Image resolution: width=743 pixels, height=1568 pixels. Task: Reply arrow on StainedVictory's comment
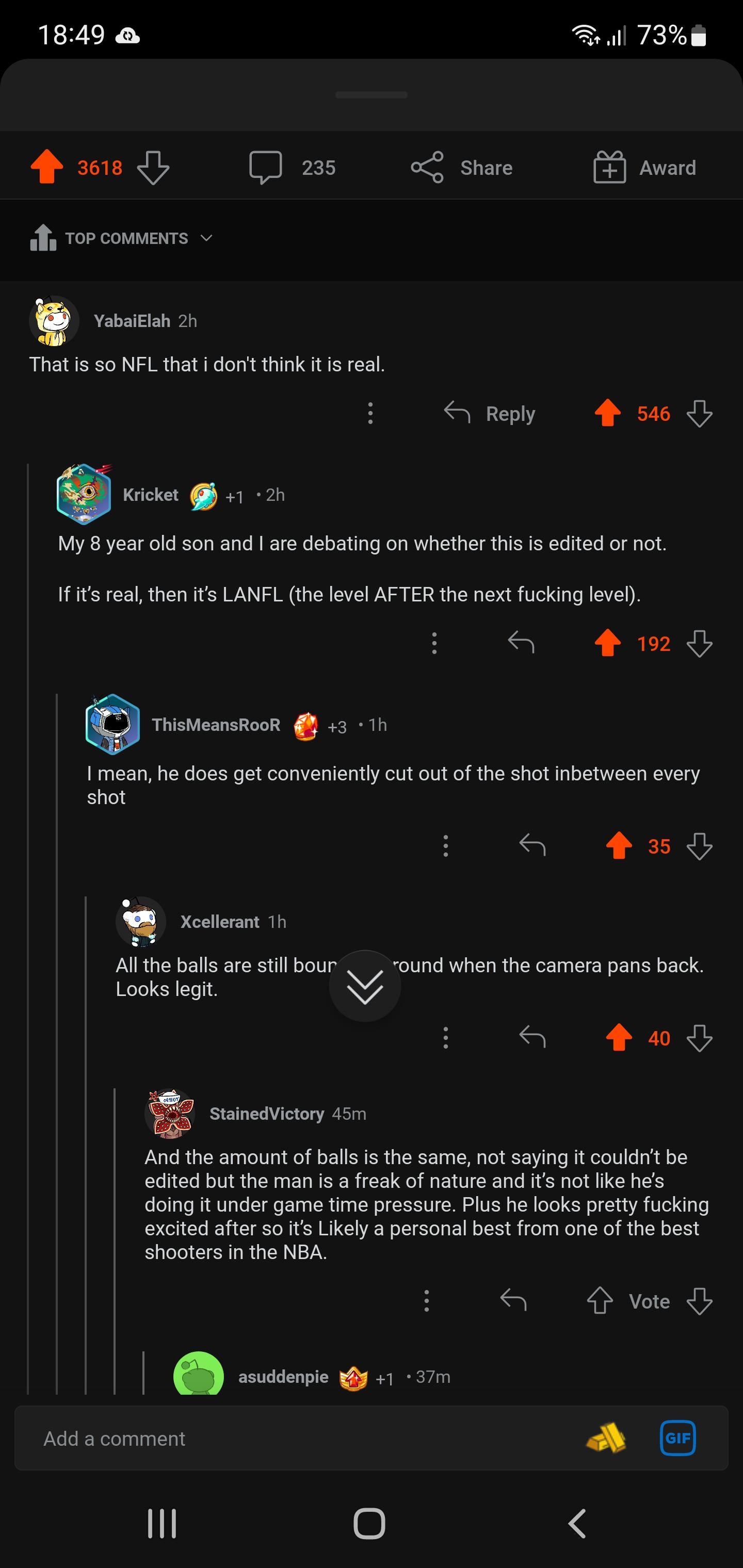click(513, 1301)
